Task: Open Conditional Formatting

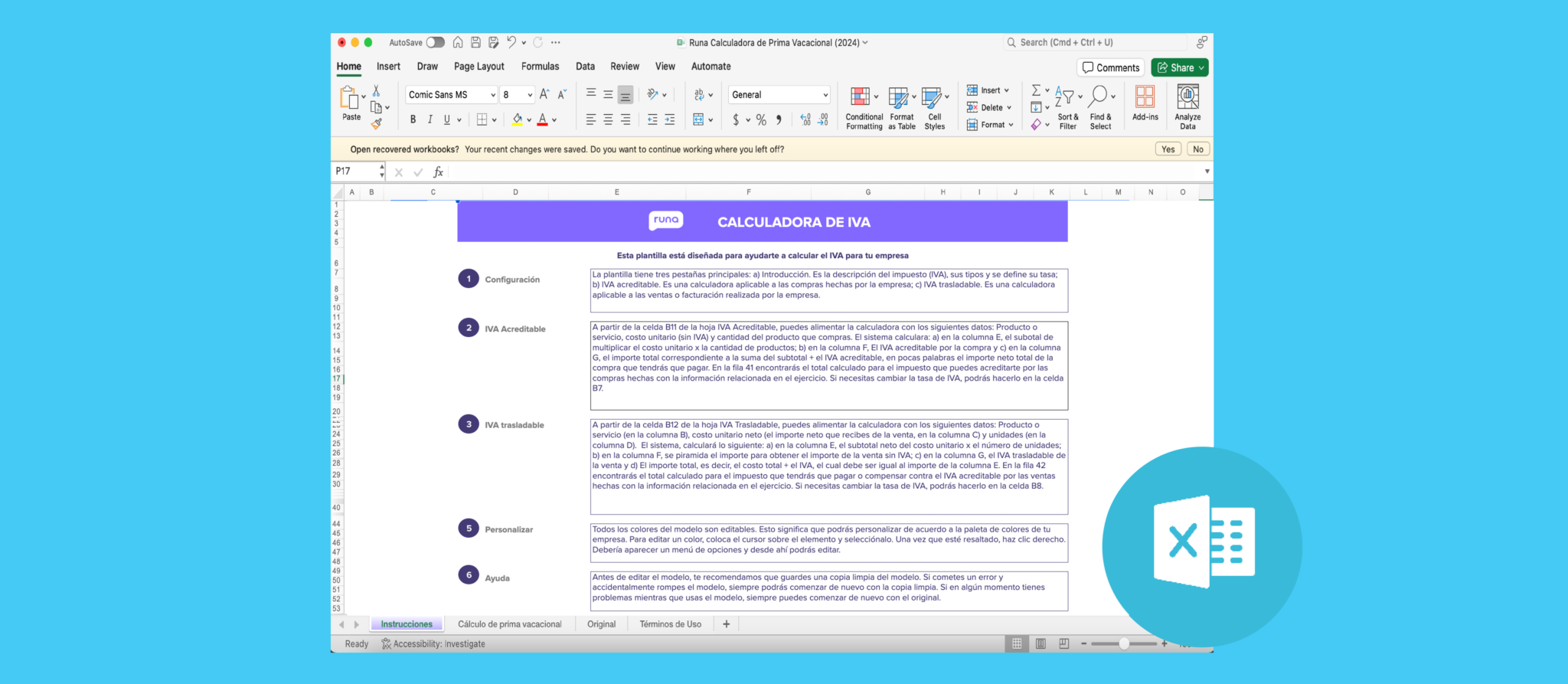Action: click(864, 108)
